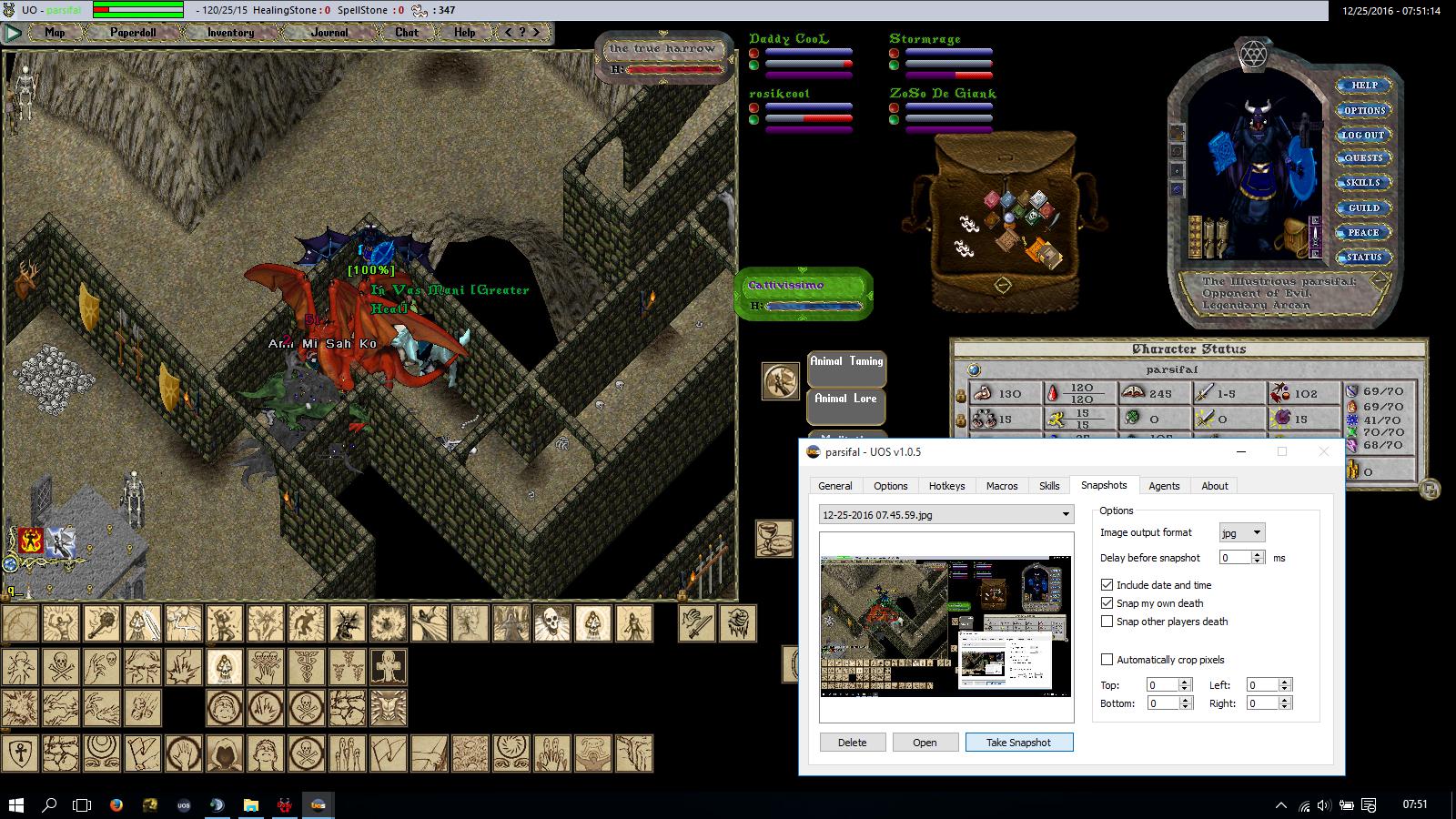Image resolution: width=1456 pixels, height=819 pixels.
Task: Click the spiked mace spell icon
Action: tap(101, 624)
